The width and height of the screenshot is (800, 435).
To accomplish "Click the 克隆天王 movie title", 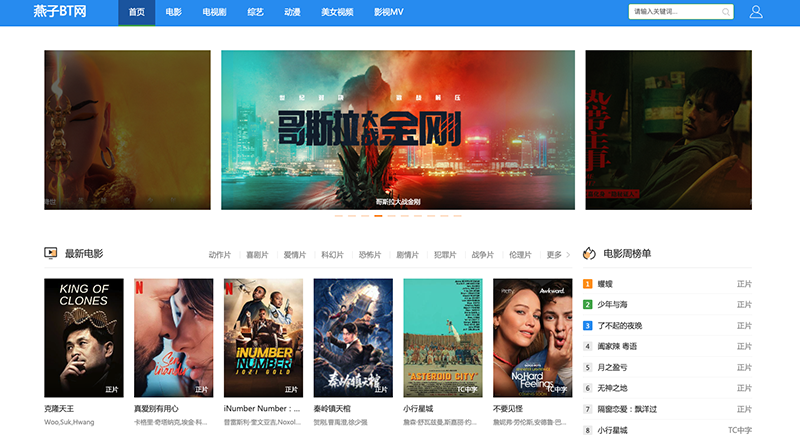I will tap(59, 409).
